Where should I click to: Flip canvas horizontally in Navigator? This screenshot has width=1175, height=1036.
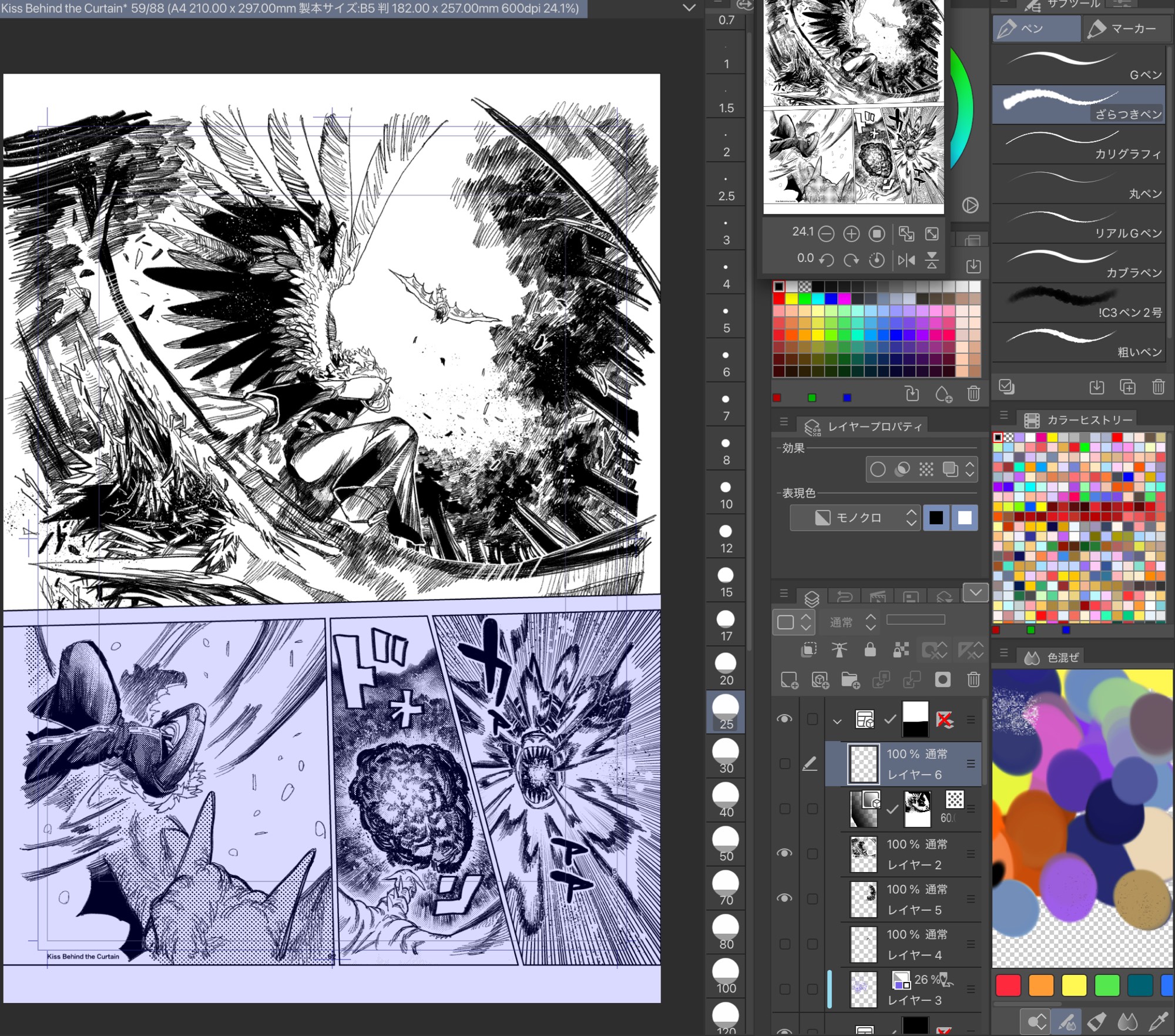click(x=907, y=260)
